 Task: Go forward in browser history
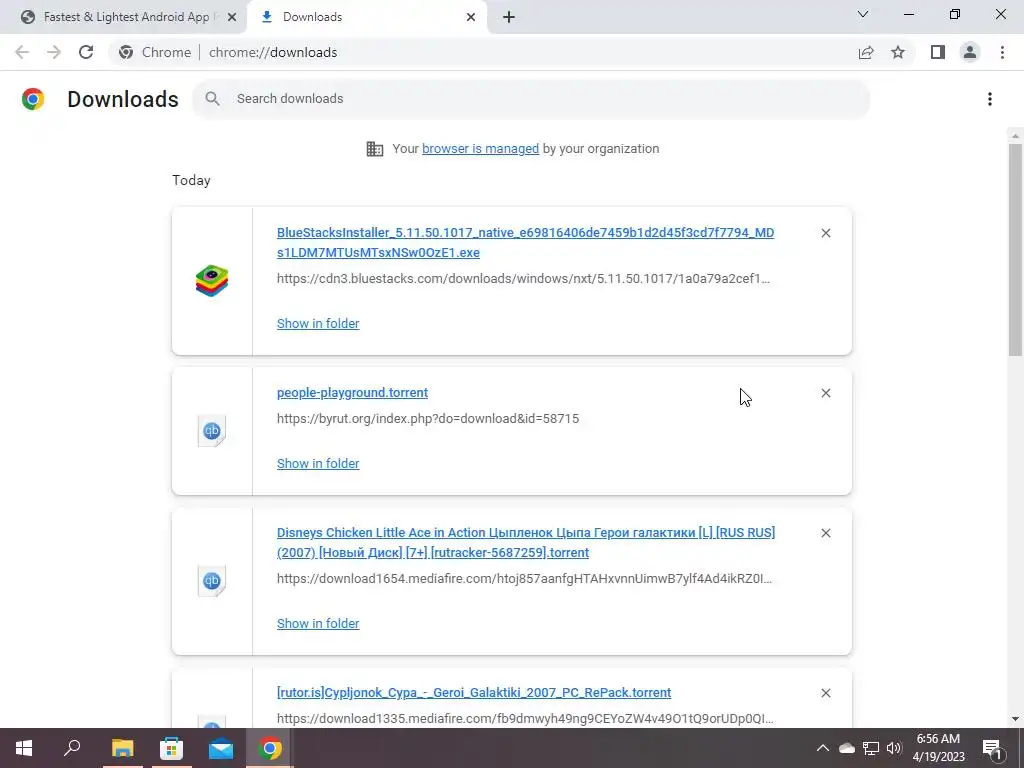[54, 52]
